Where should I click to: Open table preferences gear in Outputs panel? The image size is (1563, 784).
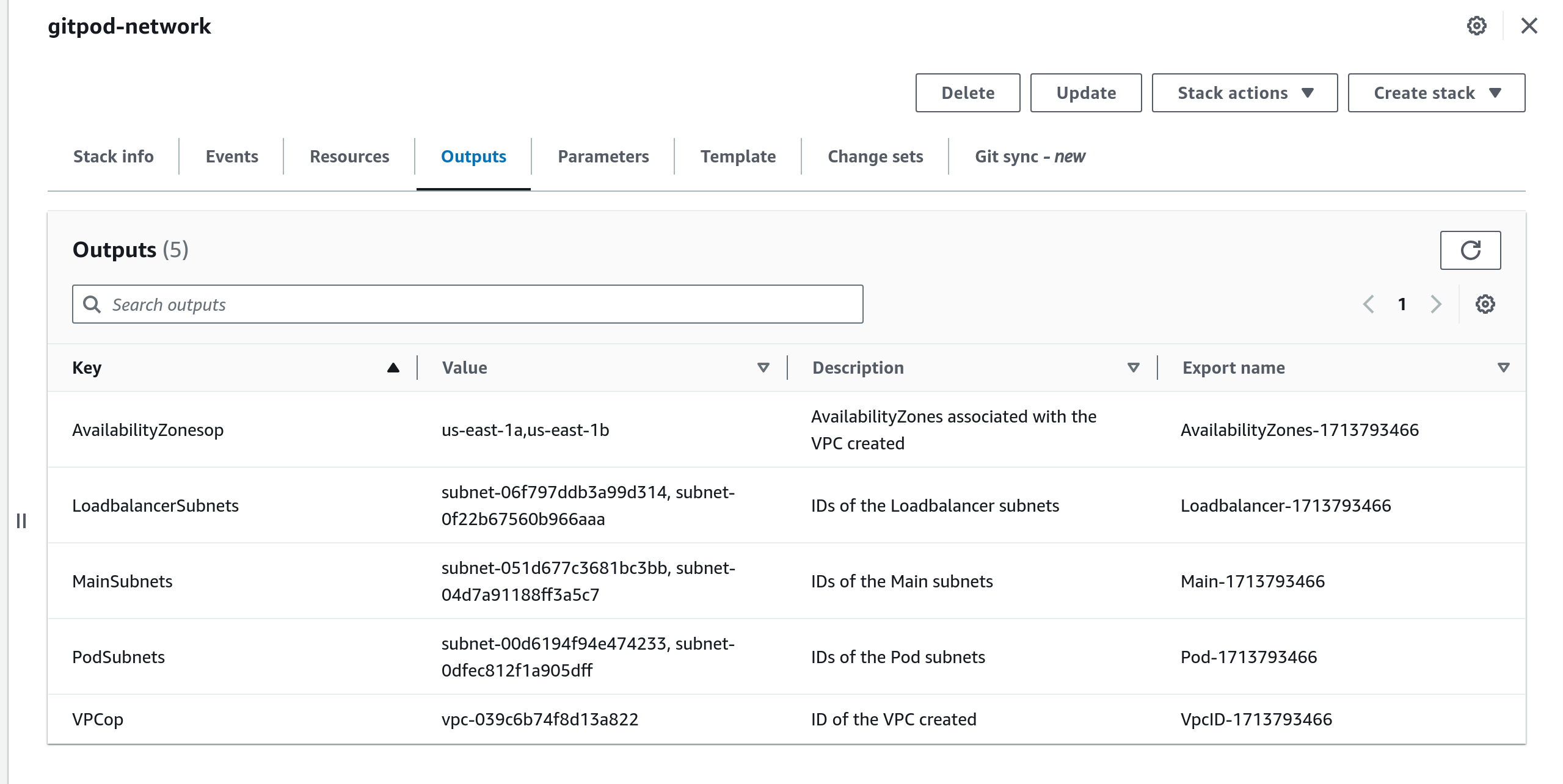(1485, 304)
